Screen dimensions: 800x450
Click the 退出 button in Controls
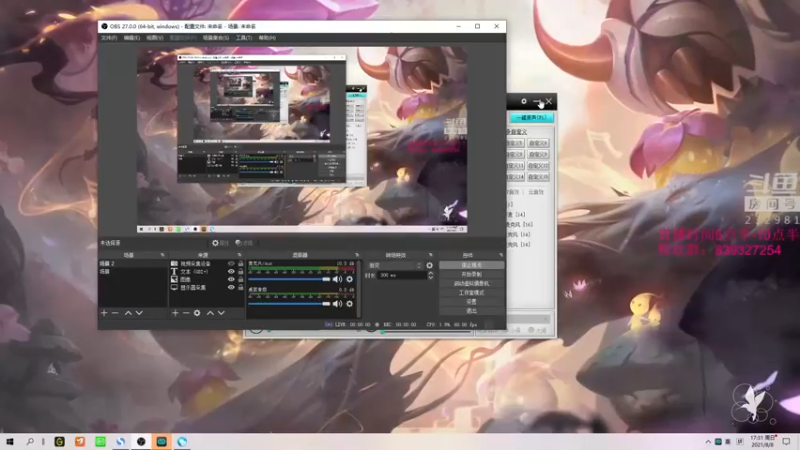(471, 311)
